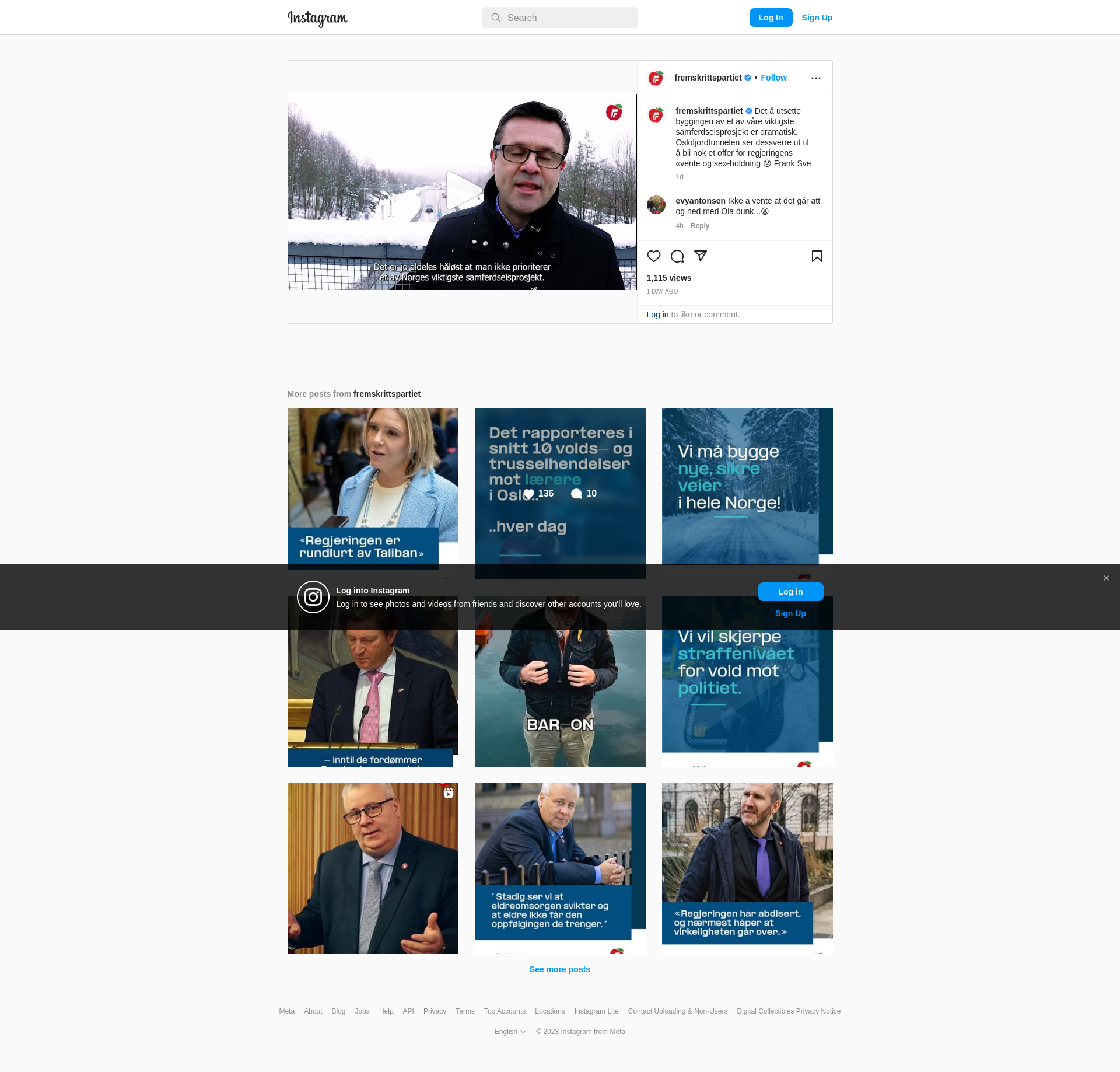Click the caption author avatar icon
The width and height of the screenshot is (1120, 1072).
point(656,115)
